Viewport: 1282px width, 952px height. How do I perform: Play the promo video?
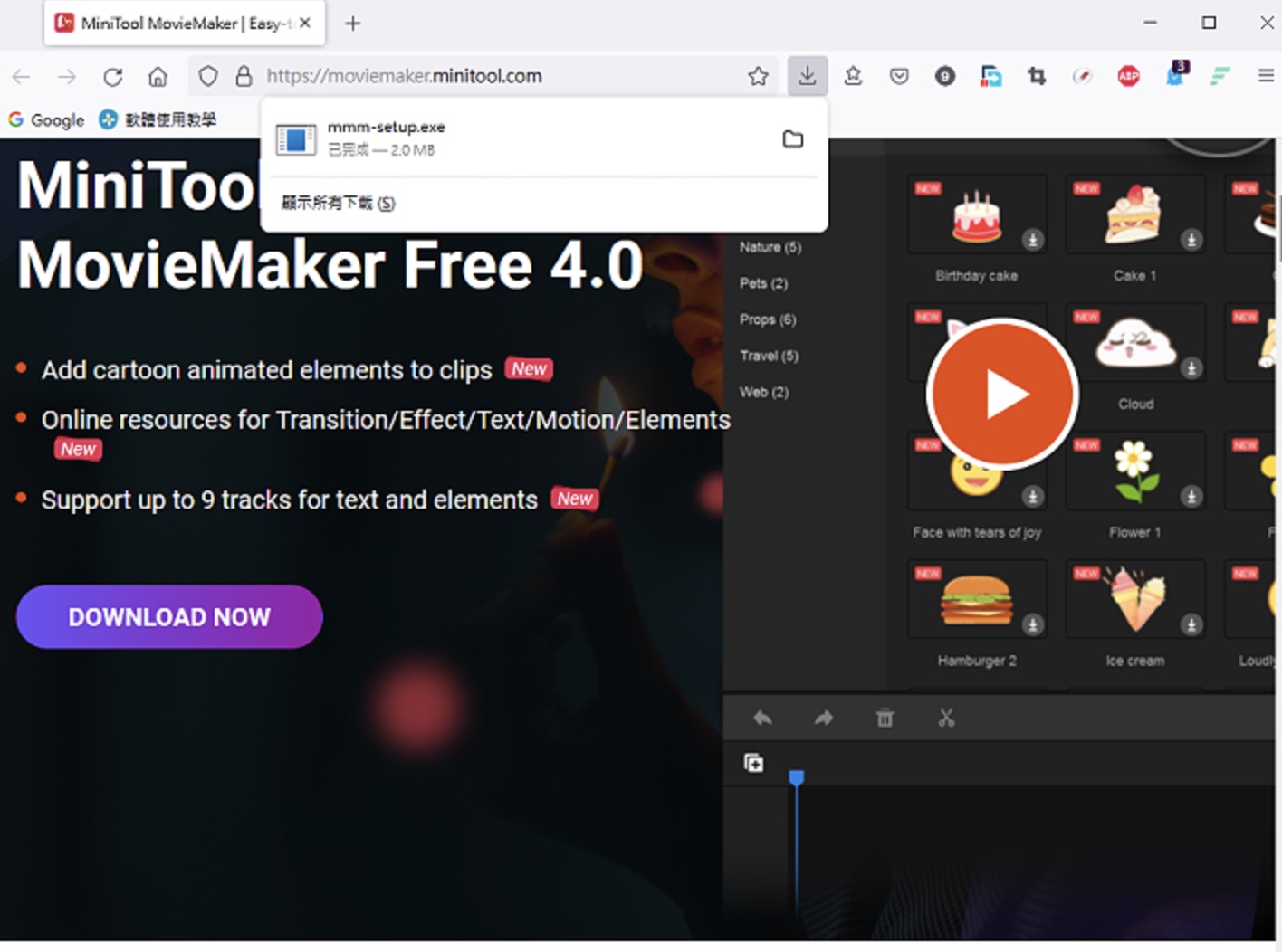click(x=1002, y=395)
